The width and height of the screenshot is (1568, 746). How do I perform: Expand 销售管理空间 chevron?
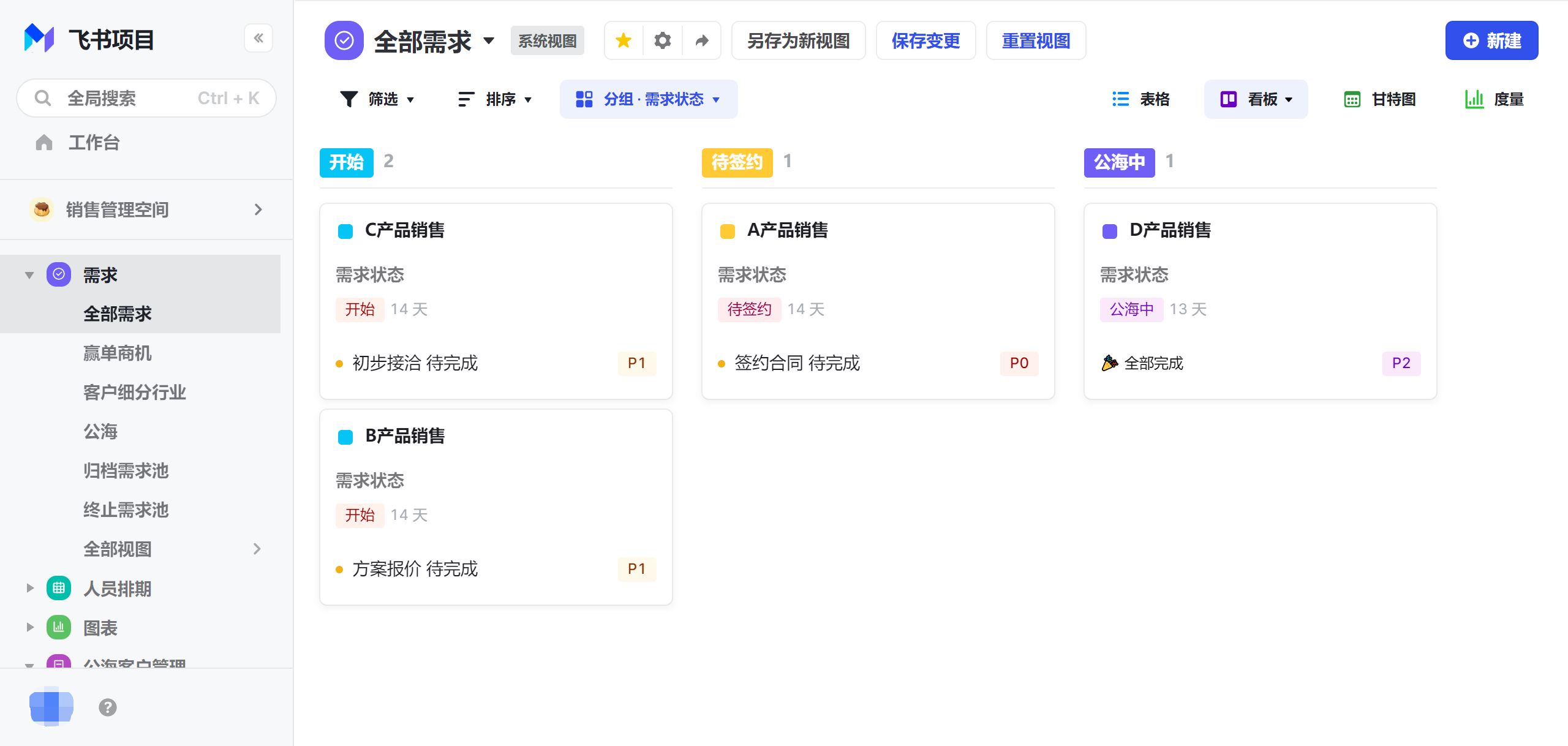(258, 209)
